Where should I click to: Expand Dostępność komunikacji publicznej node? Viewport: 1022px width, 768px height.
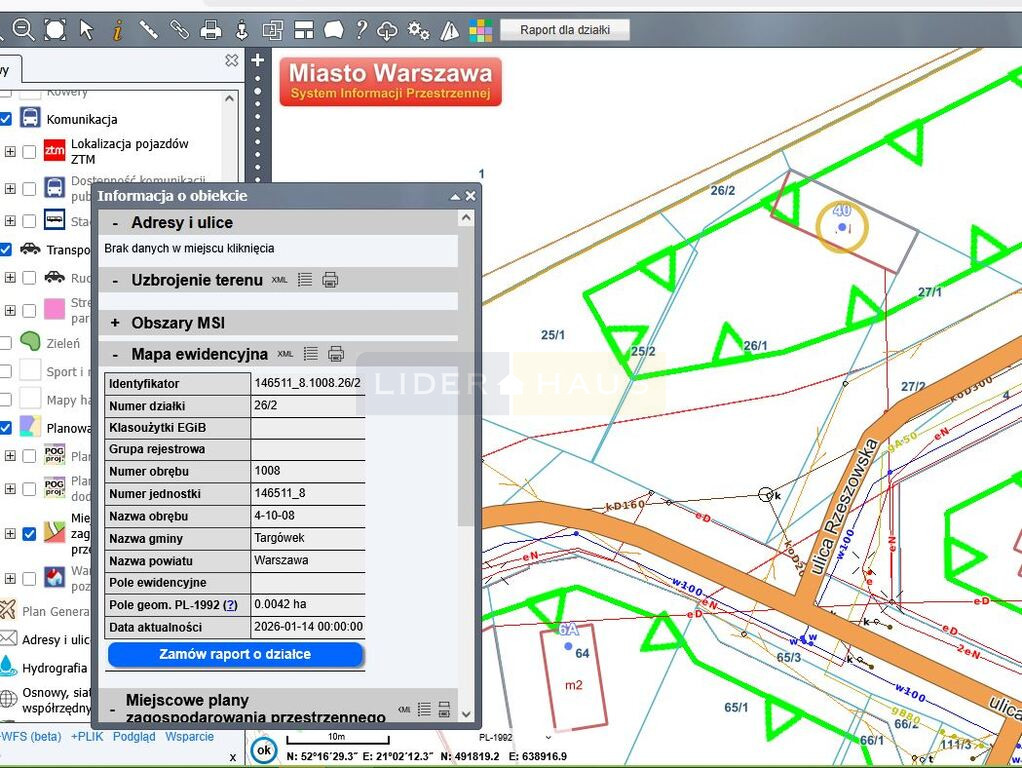tap(10, 188)
